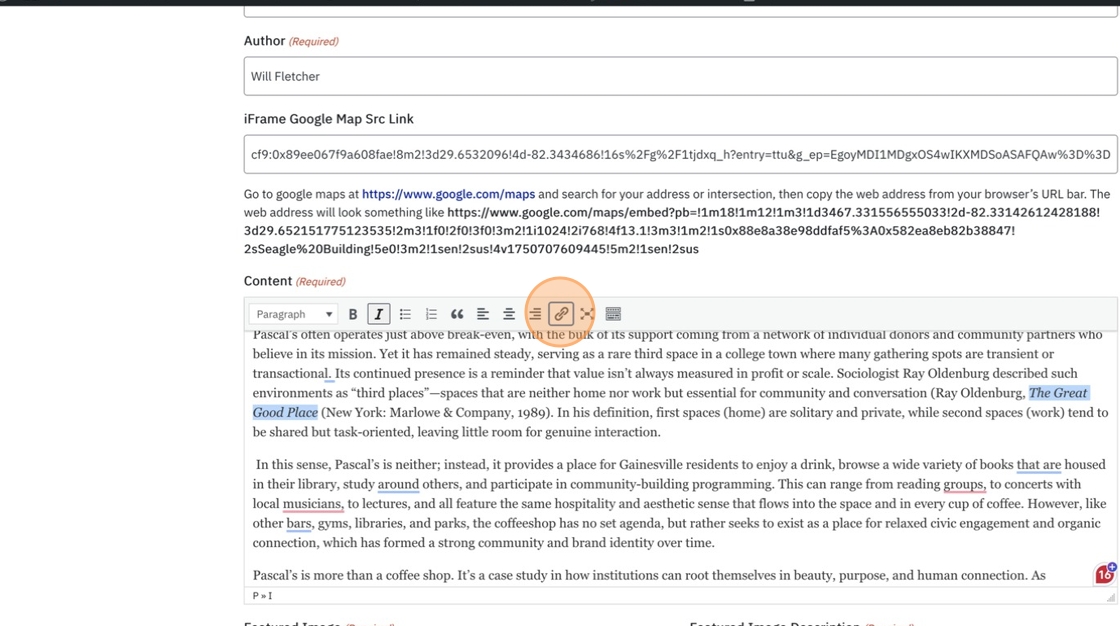Image resolution: width=1120 pixels, height=626 pixels.
Task: Click the Insert/edit link icon
Action: [x=561, y=314]
